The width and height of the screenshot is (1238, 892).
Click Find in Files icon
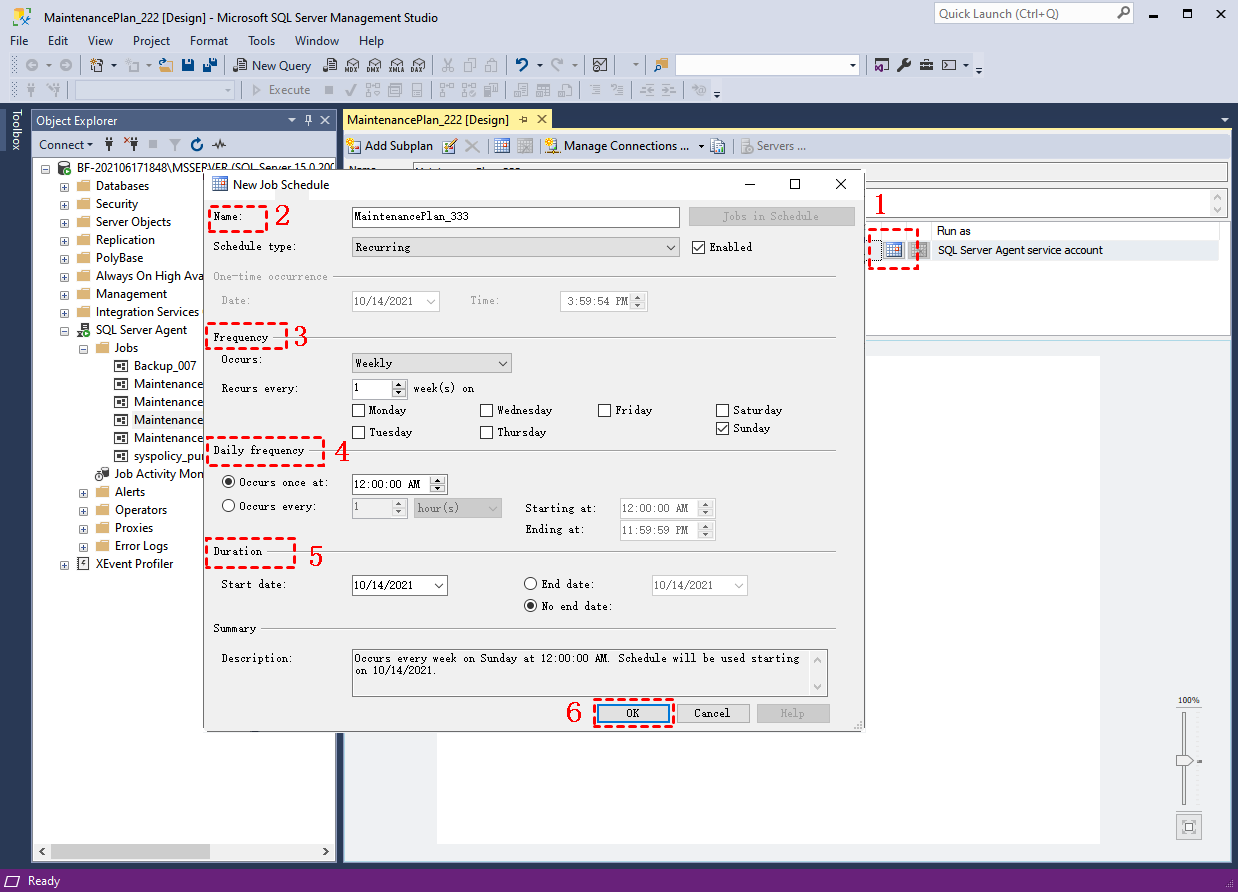point(660,65)
